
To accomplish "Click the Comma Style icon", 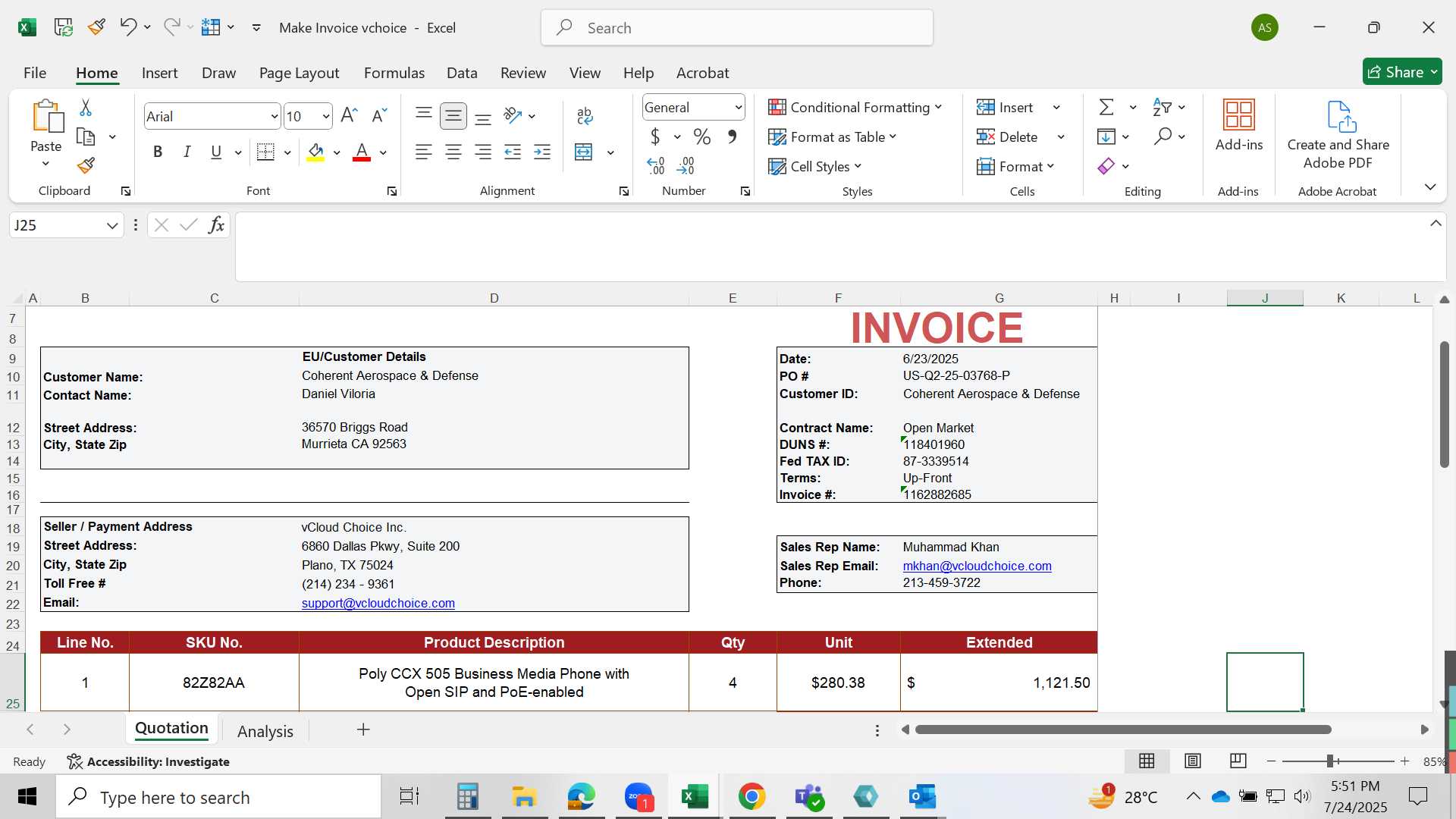I will (x=732, y=136).
